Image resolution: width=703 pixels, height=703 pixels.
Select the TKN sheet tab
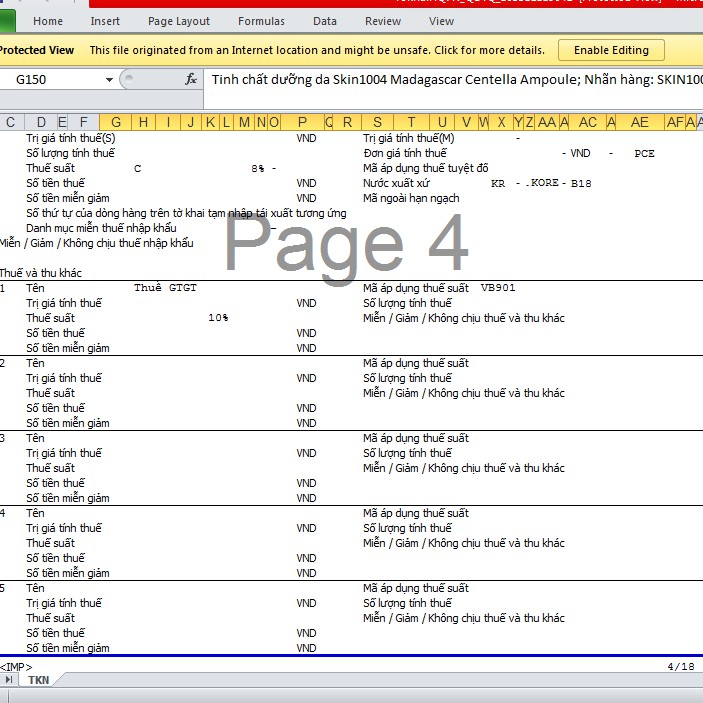[38, 680]
